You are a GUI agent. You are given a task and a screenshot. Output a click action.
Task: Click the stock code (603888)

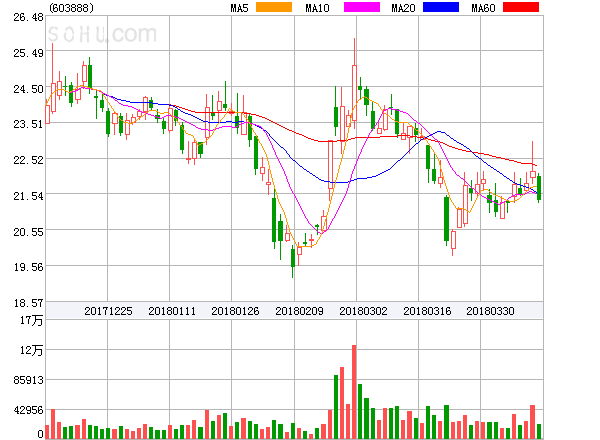71,8
